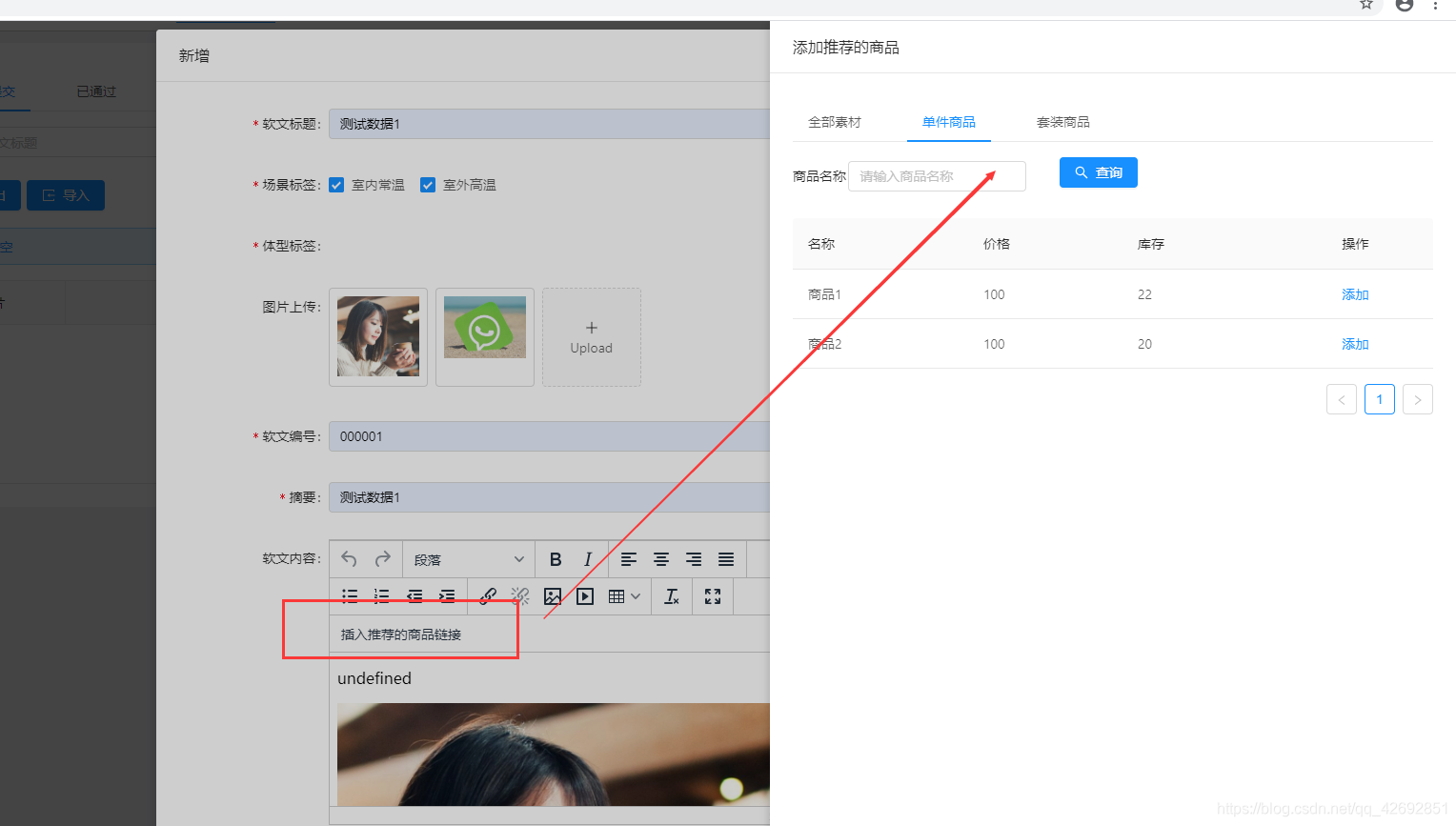The width and height of the screenshot is (1456, 826).
Task: Focus 摘要 input field
Action: (x=549, y=497)
